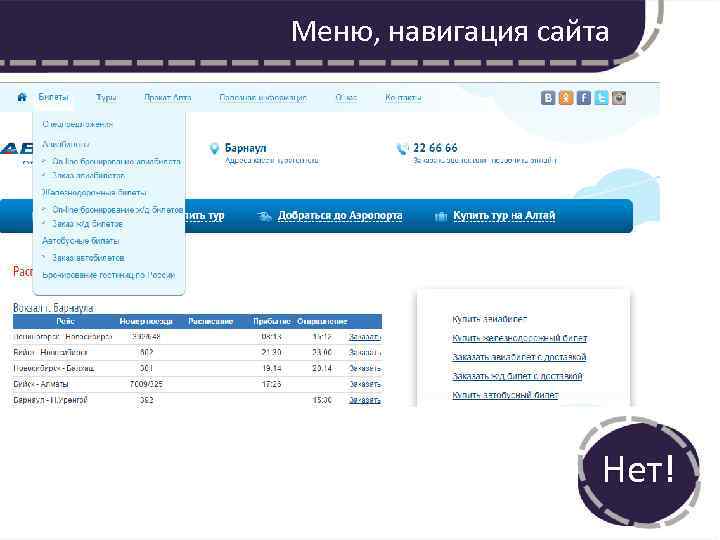This screenshot has width=720, height=540.
Task: Click the phone icon beside 22 66 66
Action: click(402, 149)
